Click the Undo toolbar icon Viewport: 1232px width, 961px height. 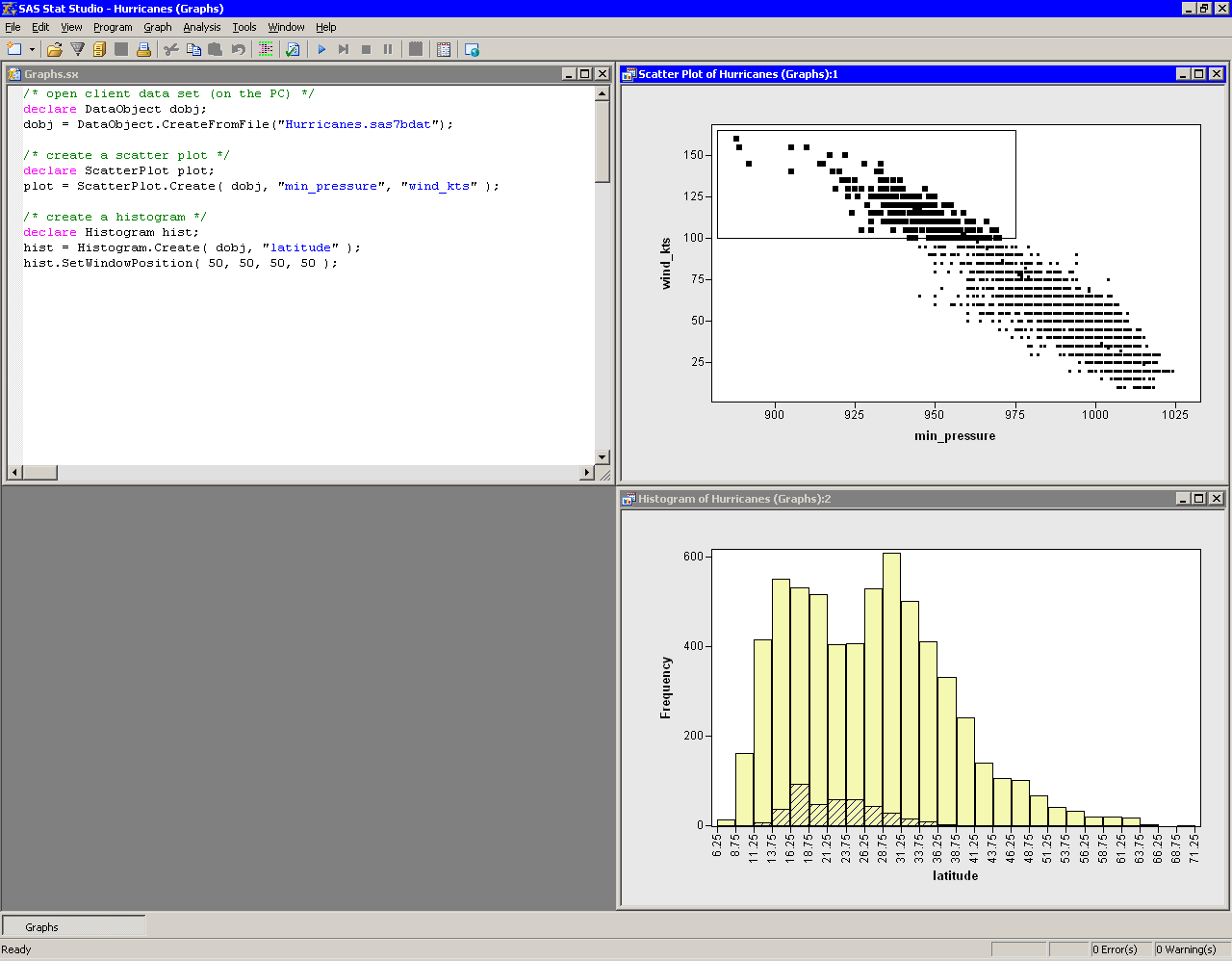click(x=238, y=49)
